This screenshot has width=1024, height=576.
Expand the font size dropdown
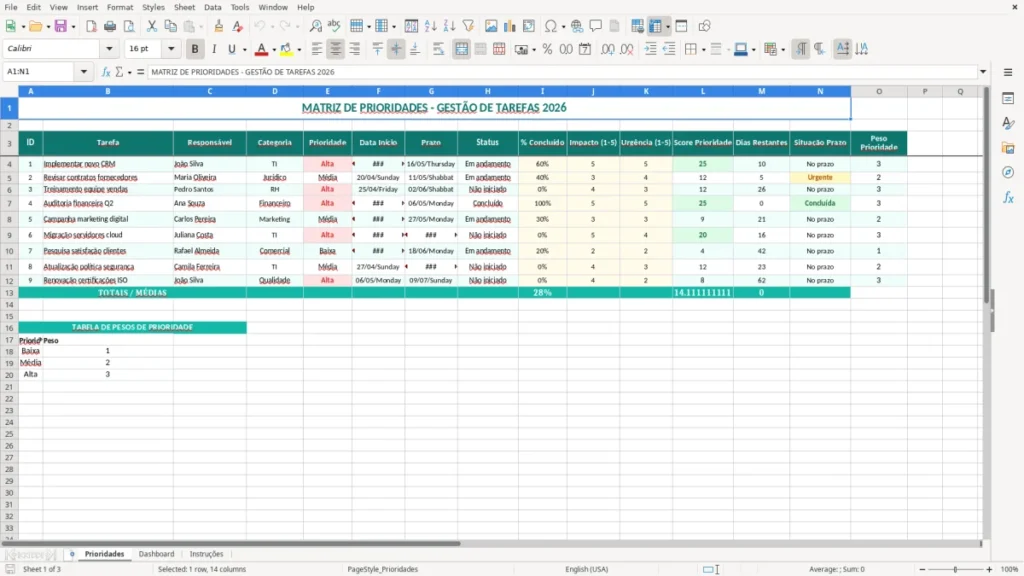(x=171, y=49)
